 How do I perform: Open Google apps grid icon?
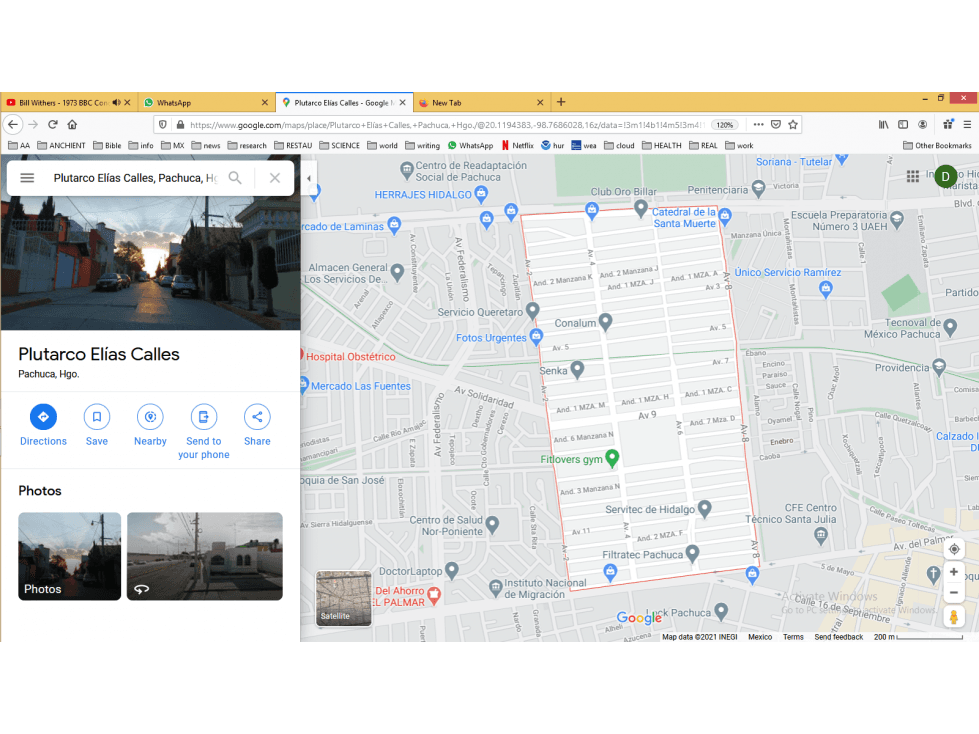913,177
